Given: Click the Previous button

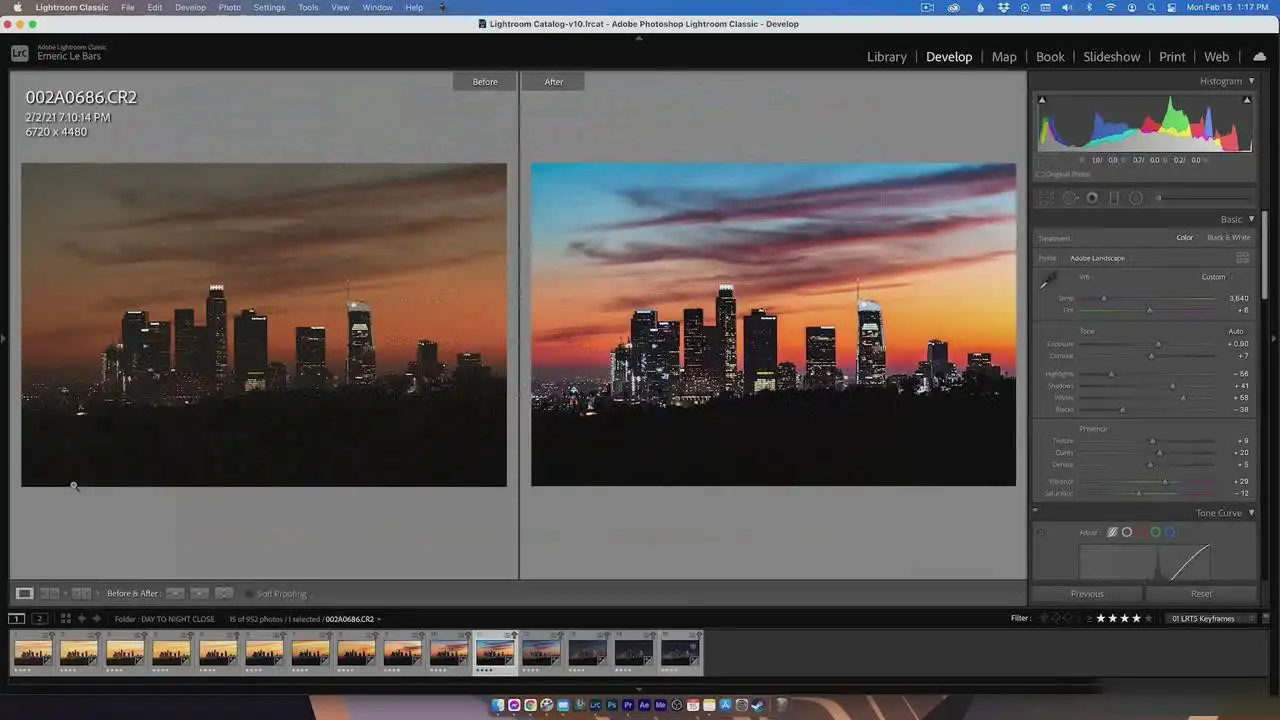Looking at the screenshot, I should tap(1087, 594).
